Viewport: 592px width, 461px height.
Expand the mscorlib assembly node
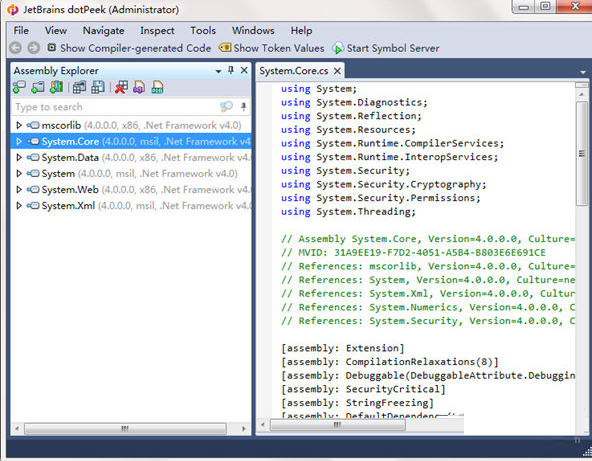click(x=18, y=125)
